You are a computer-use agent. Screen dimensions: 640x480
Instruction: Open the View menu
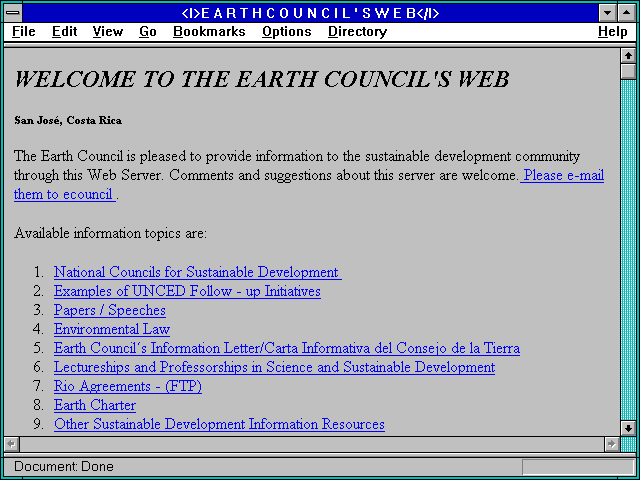(x=108, y=31)
